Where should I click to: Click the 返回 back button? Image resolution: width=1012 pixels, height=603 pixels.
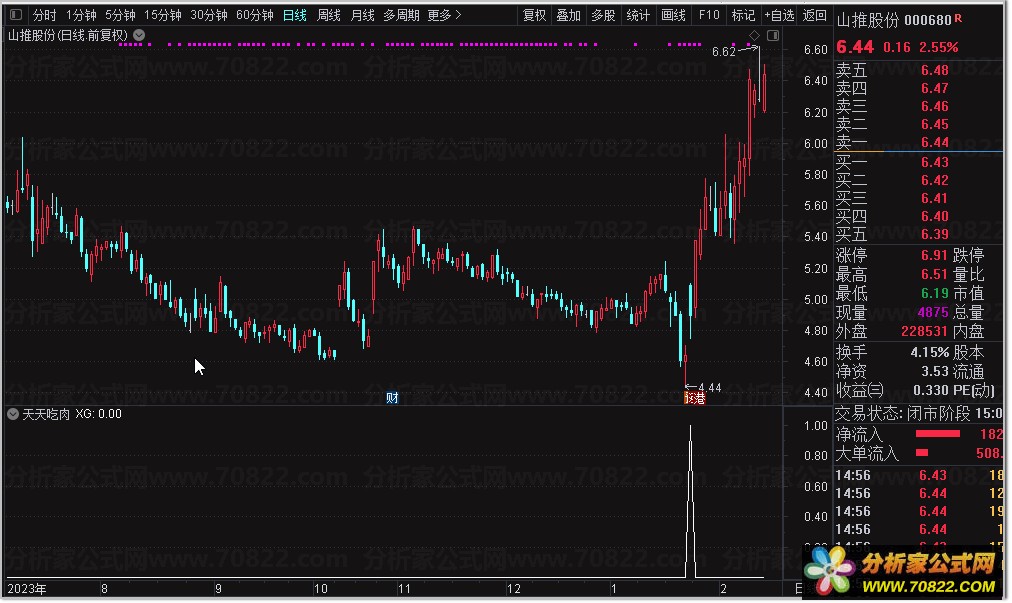tap(814, 15)
